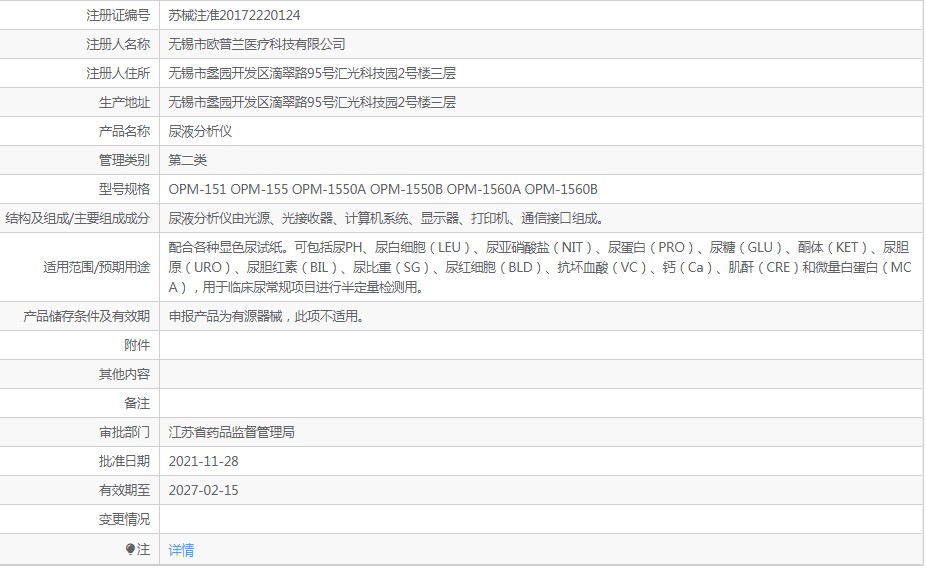Click the 适用范围/预期用途 label
Image resolution: width=927 pixels, height=568 pixels.
click(96, 267)
